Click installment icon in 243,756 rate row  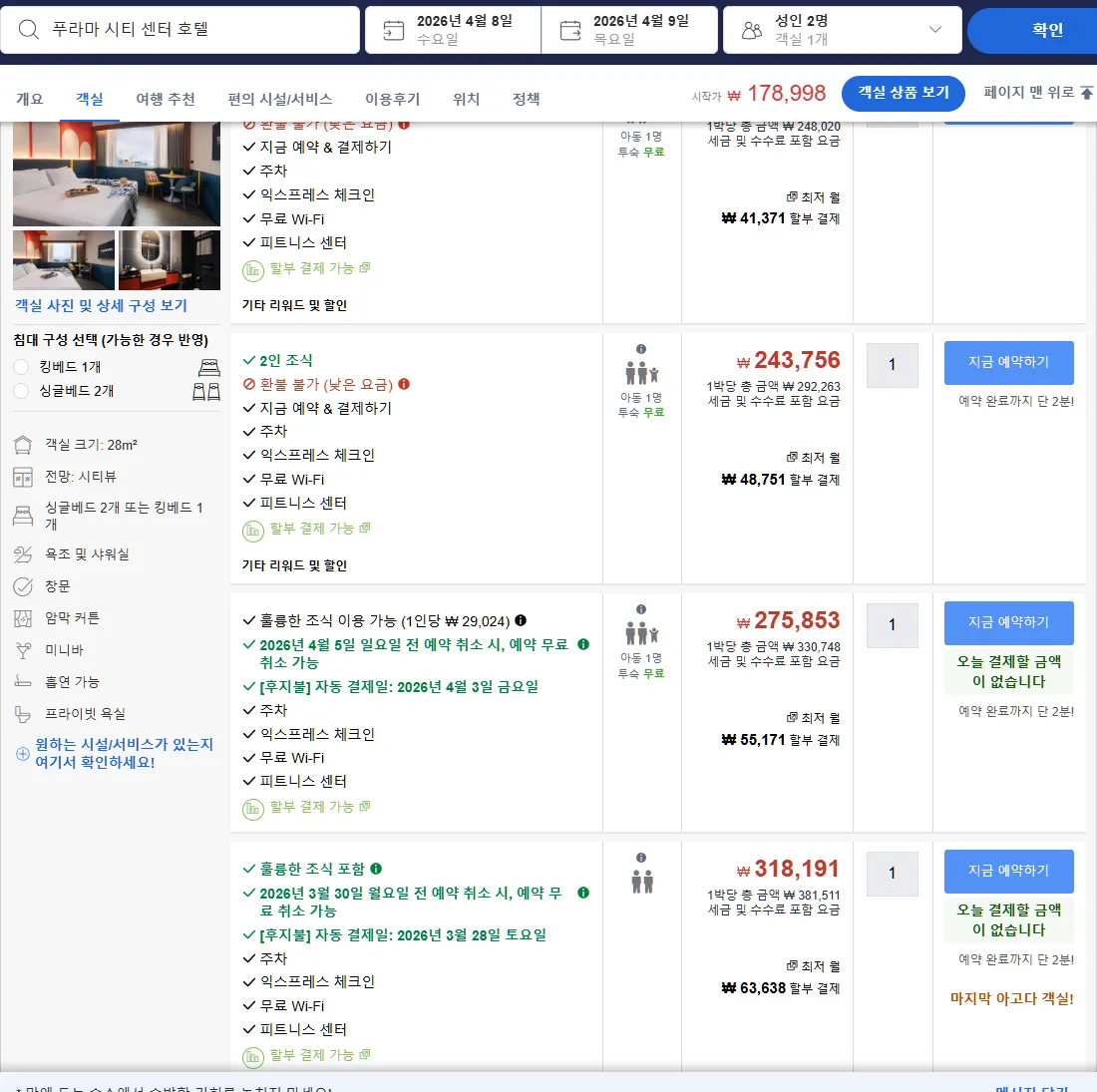(x=252, y=531)
